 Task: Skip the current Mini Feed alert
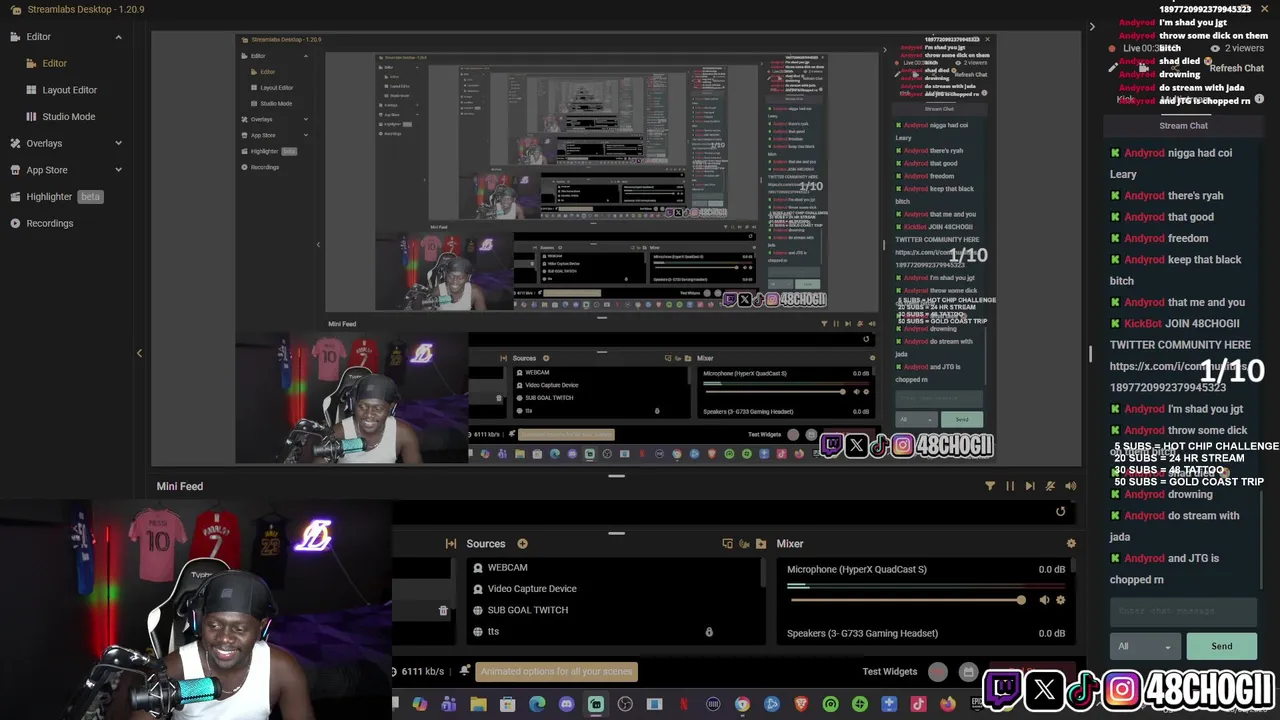click(1030, 486)
